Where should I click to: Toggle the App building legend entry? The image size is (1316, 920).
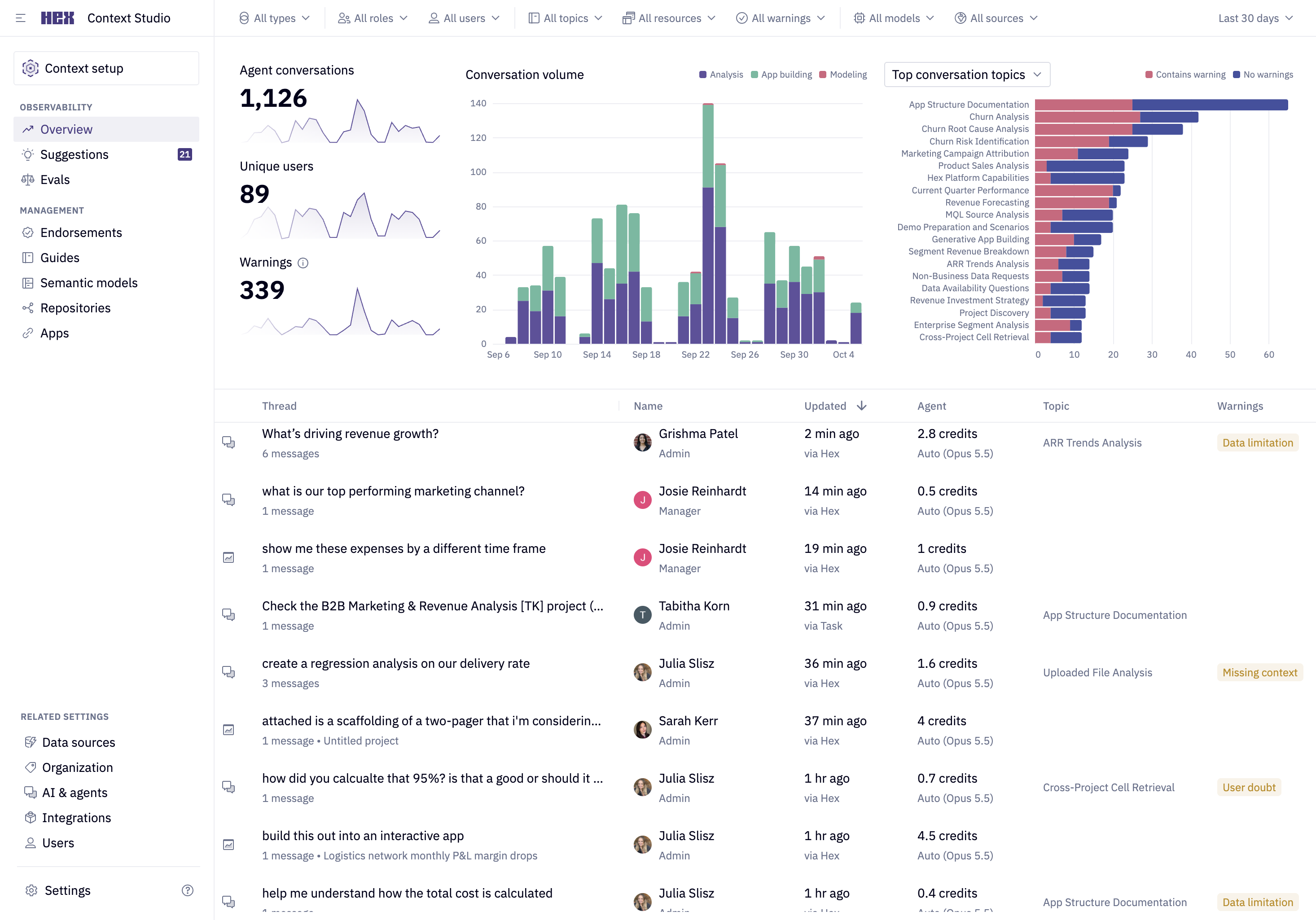781,74
